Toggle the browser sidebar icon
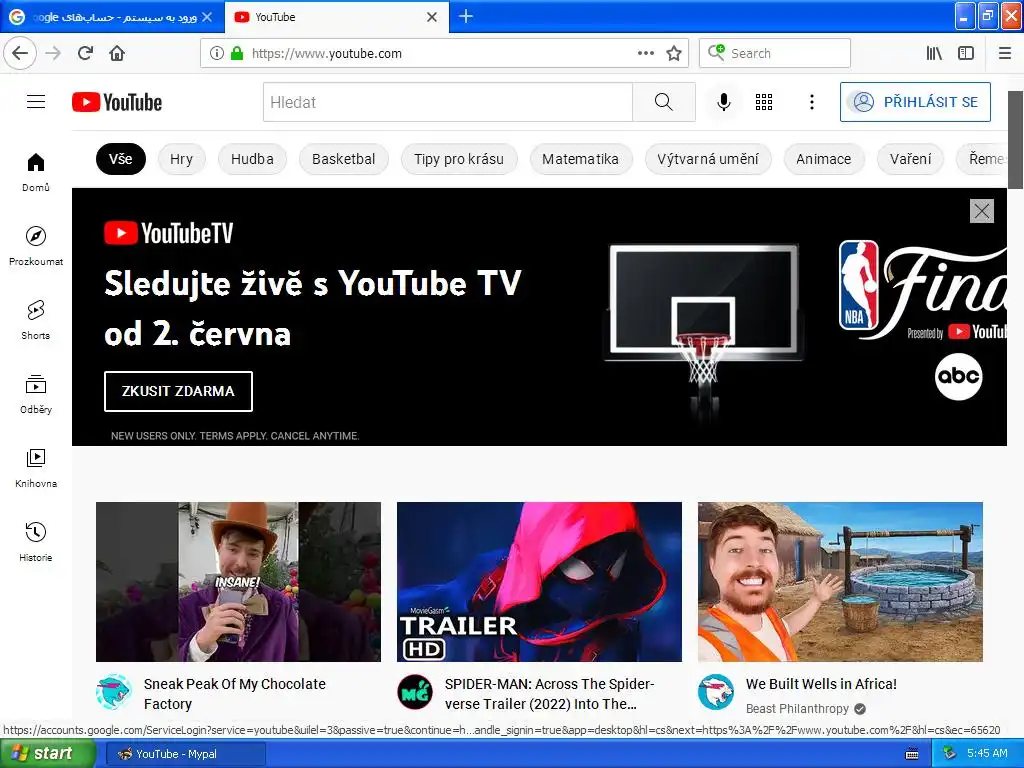Viewport: 1024px width, 768px height. [966, 53]
